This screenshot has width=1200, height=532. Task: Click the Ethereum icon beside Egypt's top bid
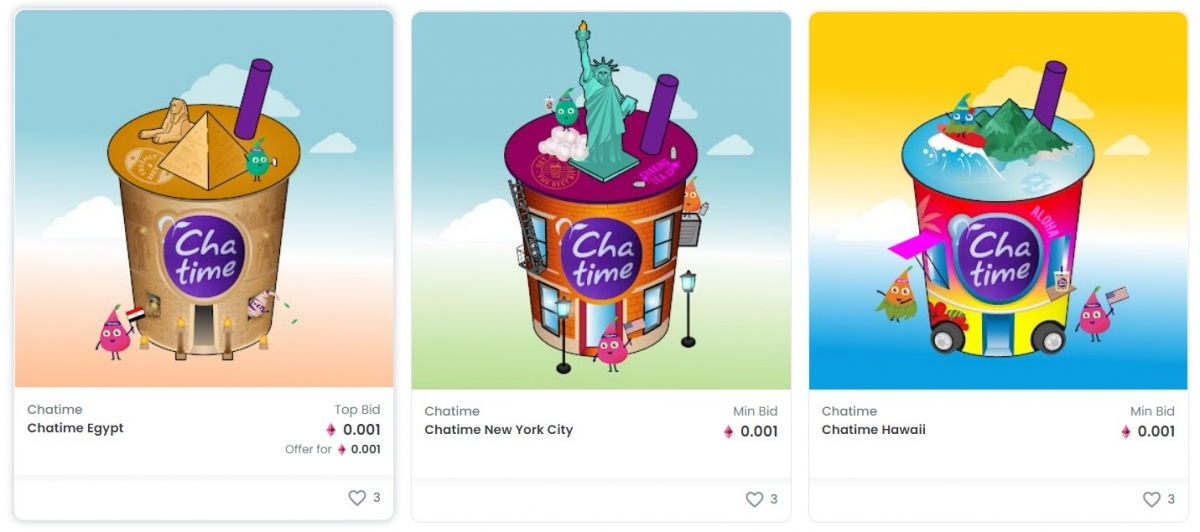(x=331, y=430)
